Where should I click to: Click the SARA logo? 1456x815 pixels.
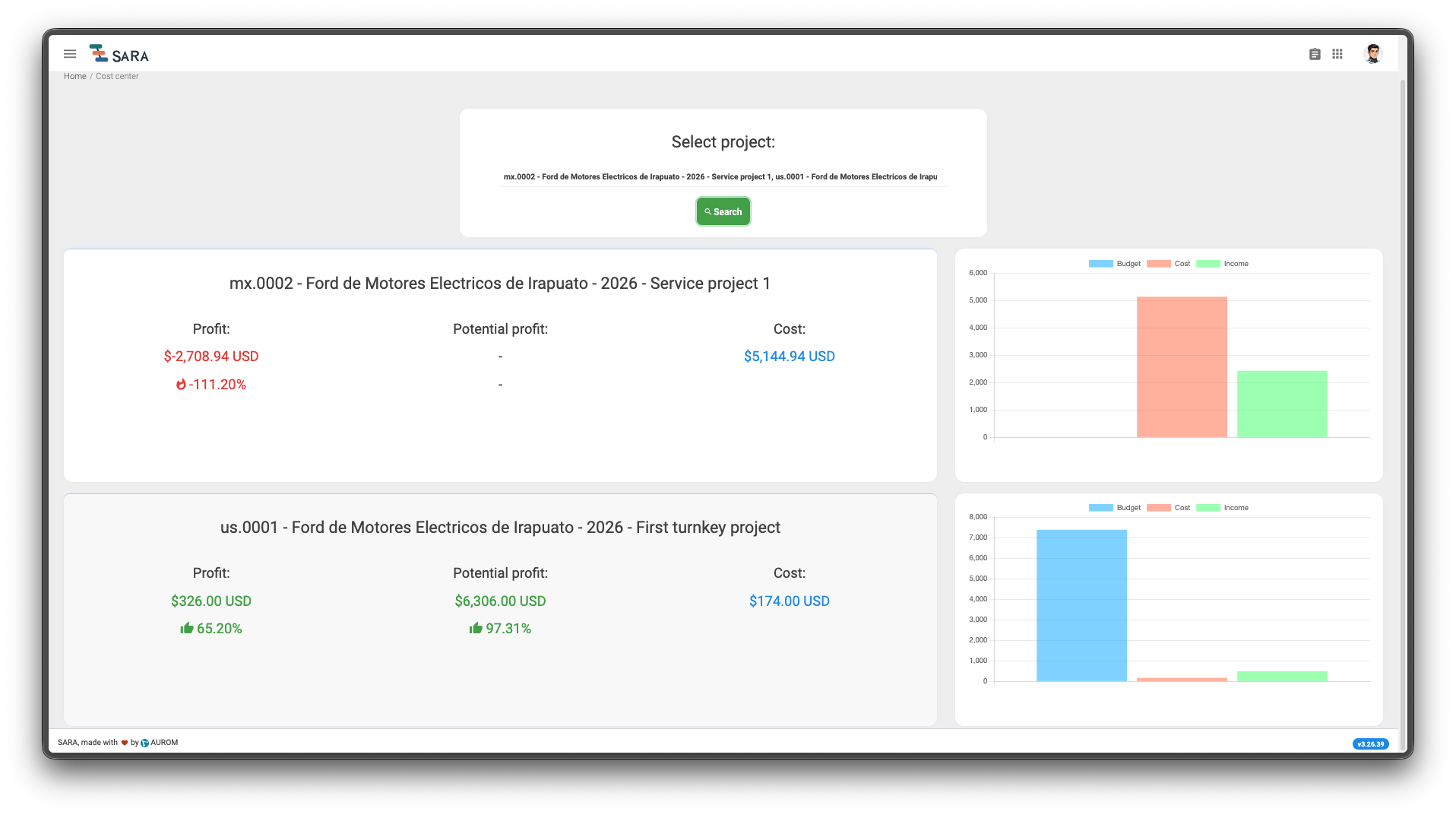pos(119,54)
